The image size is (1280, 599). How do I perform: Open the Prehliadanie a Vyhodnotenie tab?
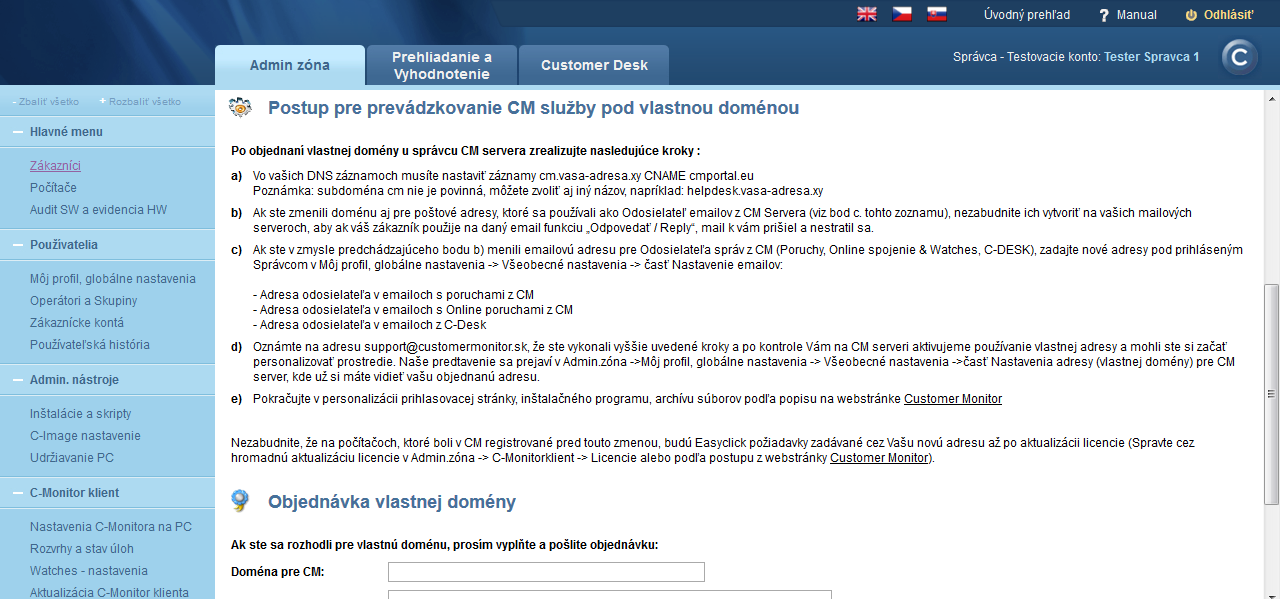(442, 65)
